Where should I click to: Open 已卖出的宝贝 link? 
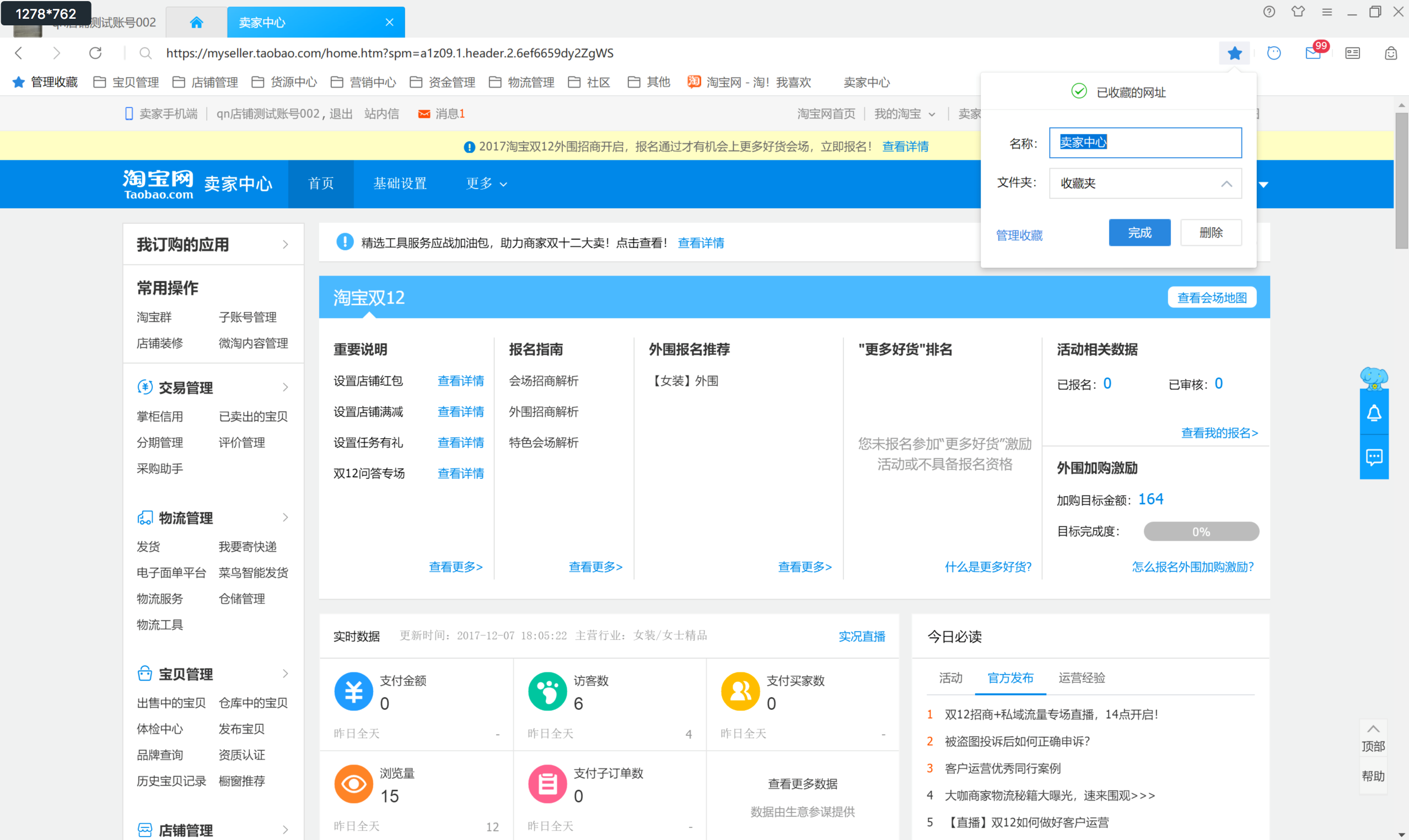point(253,417)
